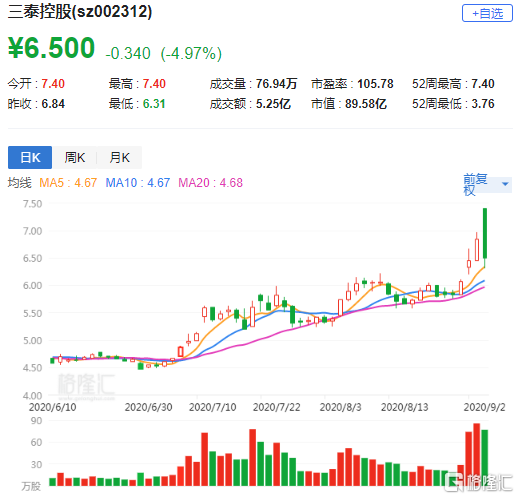Click the MA10 : 4.67 indicator label

pyautogui.click(x=138, y=183)
